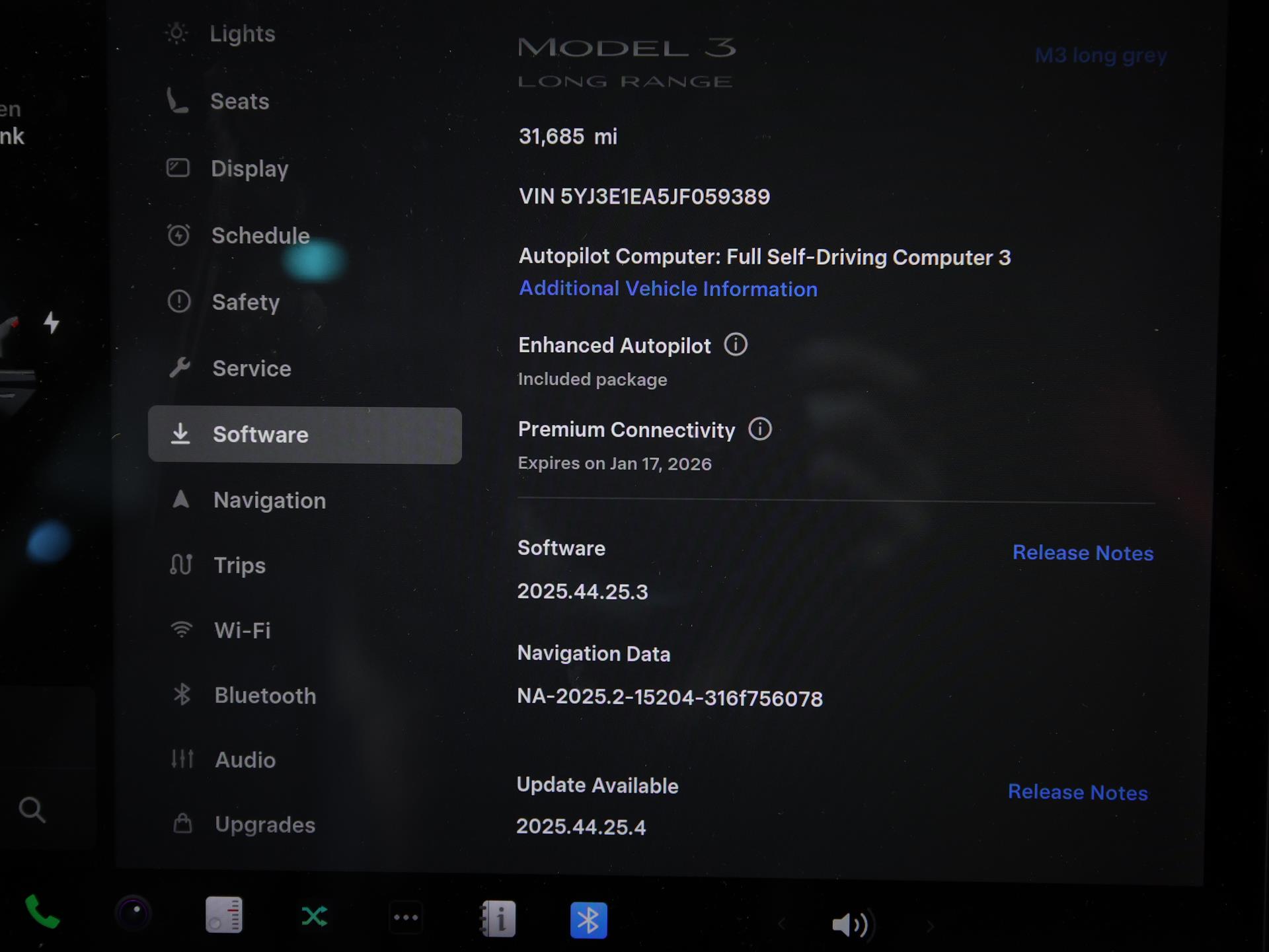The height and width of the screenshot is (952, 1269).
Task: Open Additional Vehicle Information link
Action: coord(668,289)
